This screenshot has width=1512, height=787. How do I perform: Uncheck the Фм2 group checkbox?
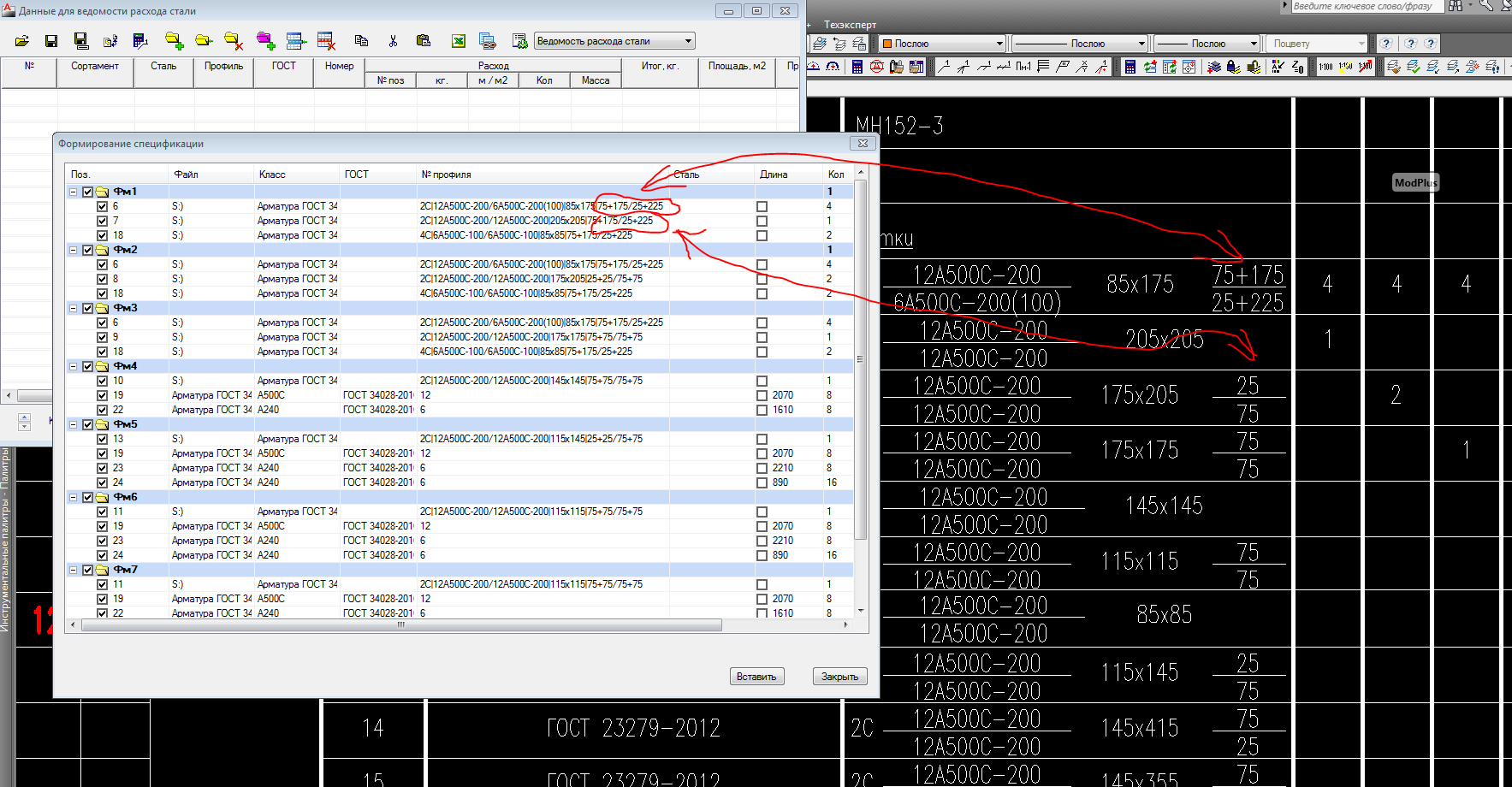tap(87, 250)
